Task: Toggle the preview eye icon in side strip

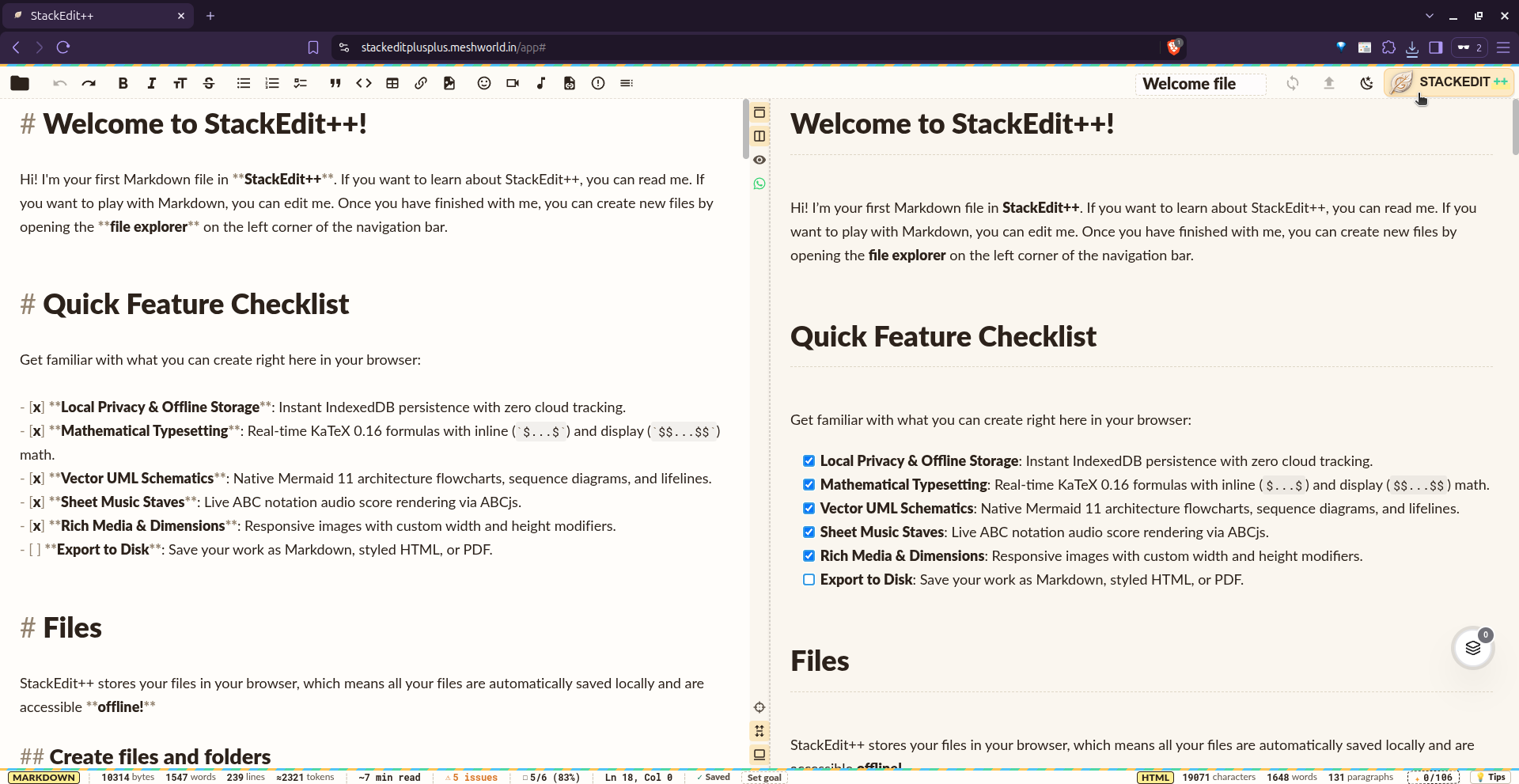Action: point(759,160)
